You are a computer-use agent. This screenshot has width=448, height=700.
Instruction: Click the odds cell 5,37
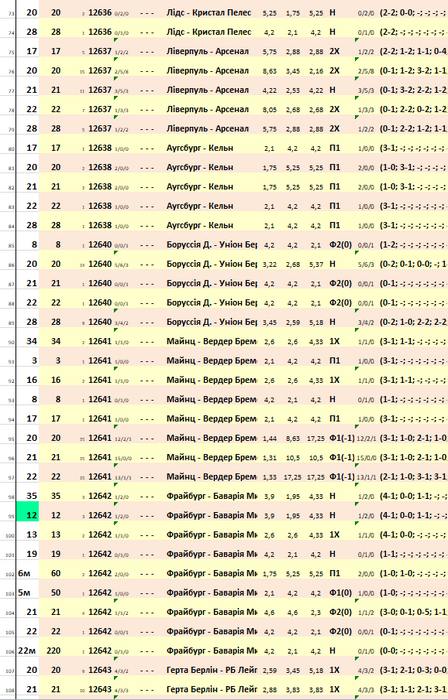point(316,264)
